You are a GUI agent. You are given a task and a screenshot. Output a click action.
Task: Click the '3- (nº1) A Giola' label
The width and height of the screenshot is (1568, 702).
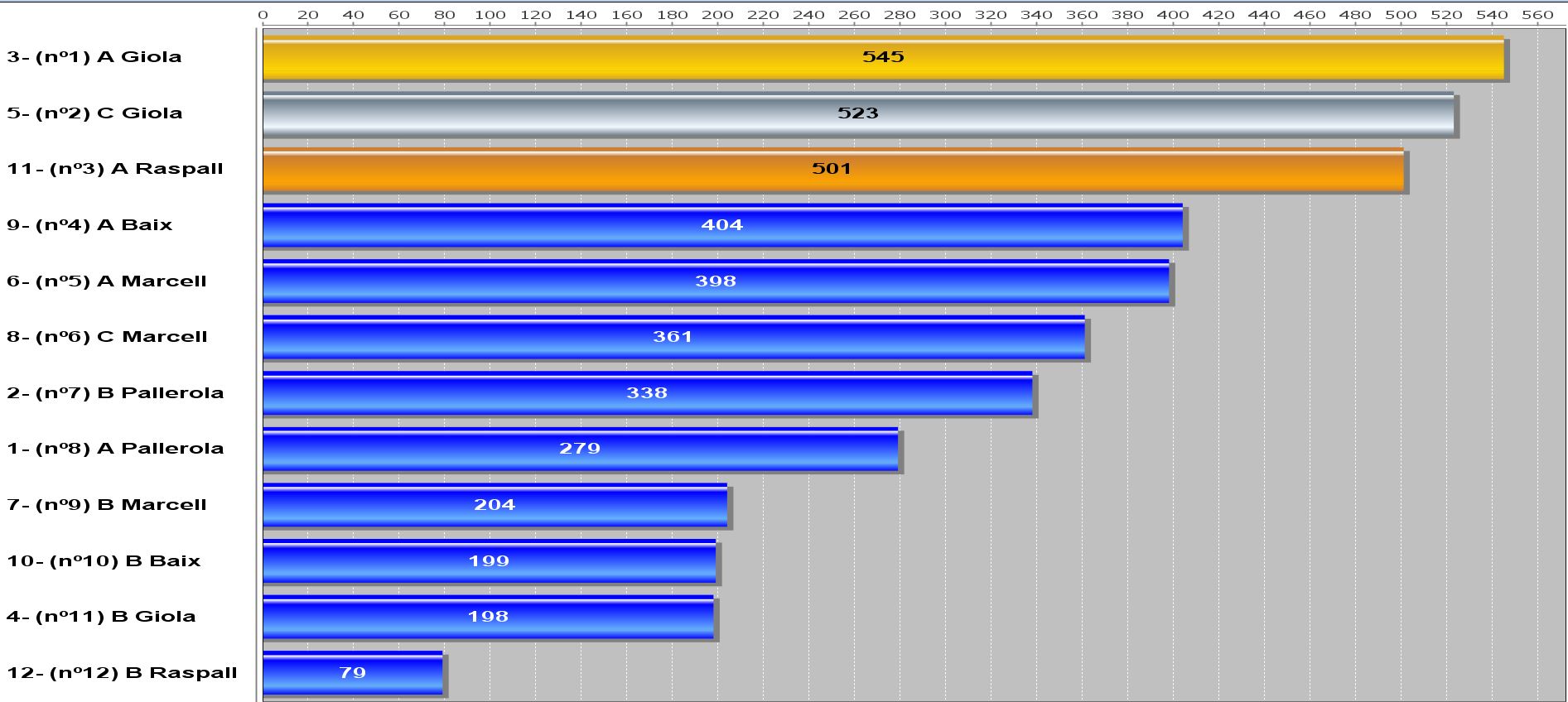[x=94, y=57]
